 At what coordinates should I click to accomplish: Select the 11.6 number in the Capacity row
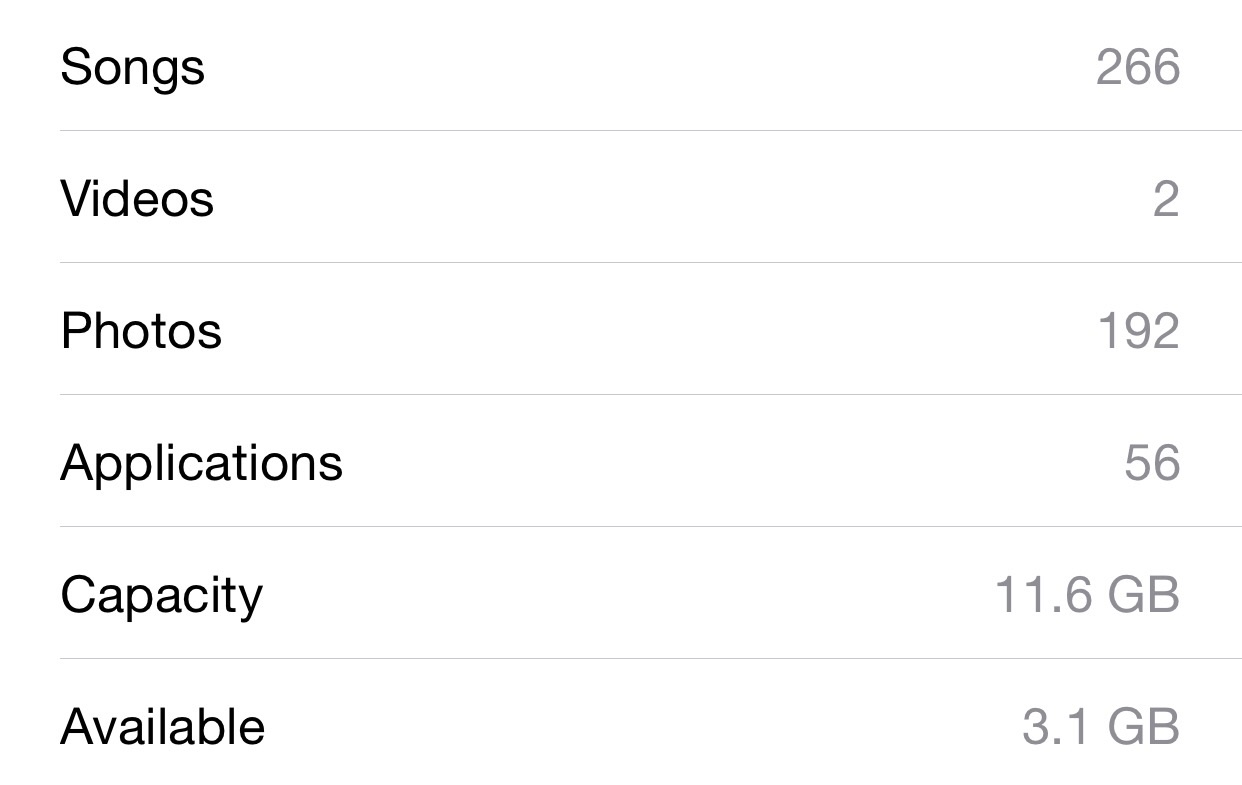coord(1028,595)
